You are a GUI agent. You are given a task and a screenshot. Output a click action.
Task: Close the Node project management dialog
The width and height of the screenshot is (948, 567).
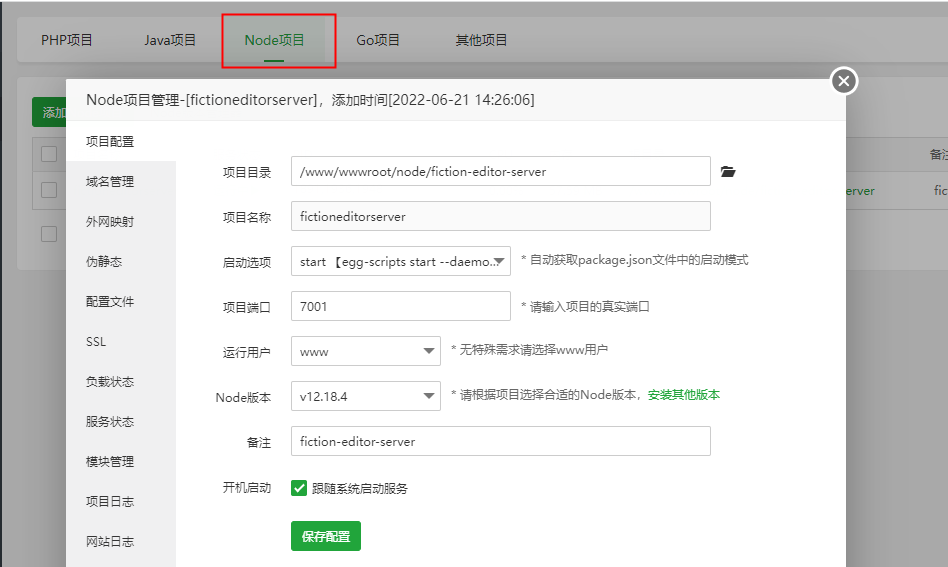[x=844, y=81]
